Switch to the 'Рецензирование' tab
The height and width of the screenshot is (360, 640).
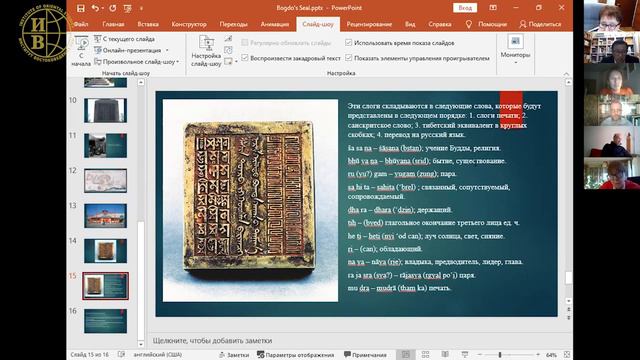pos(369,24)
